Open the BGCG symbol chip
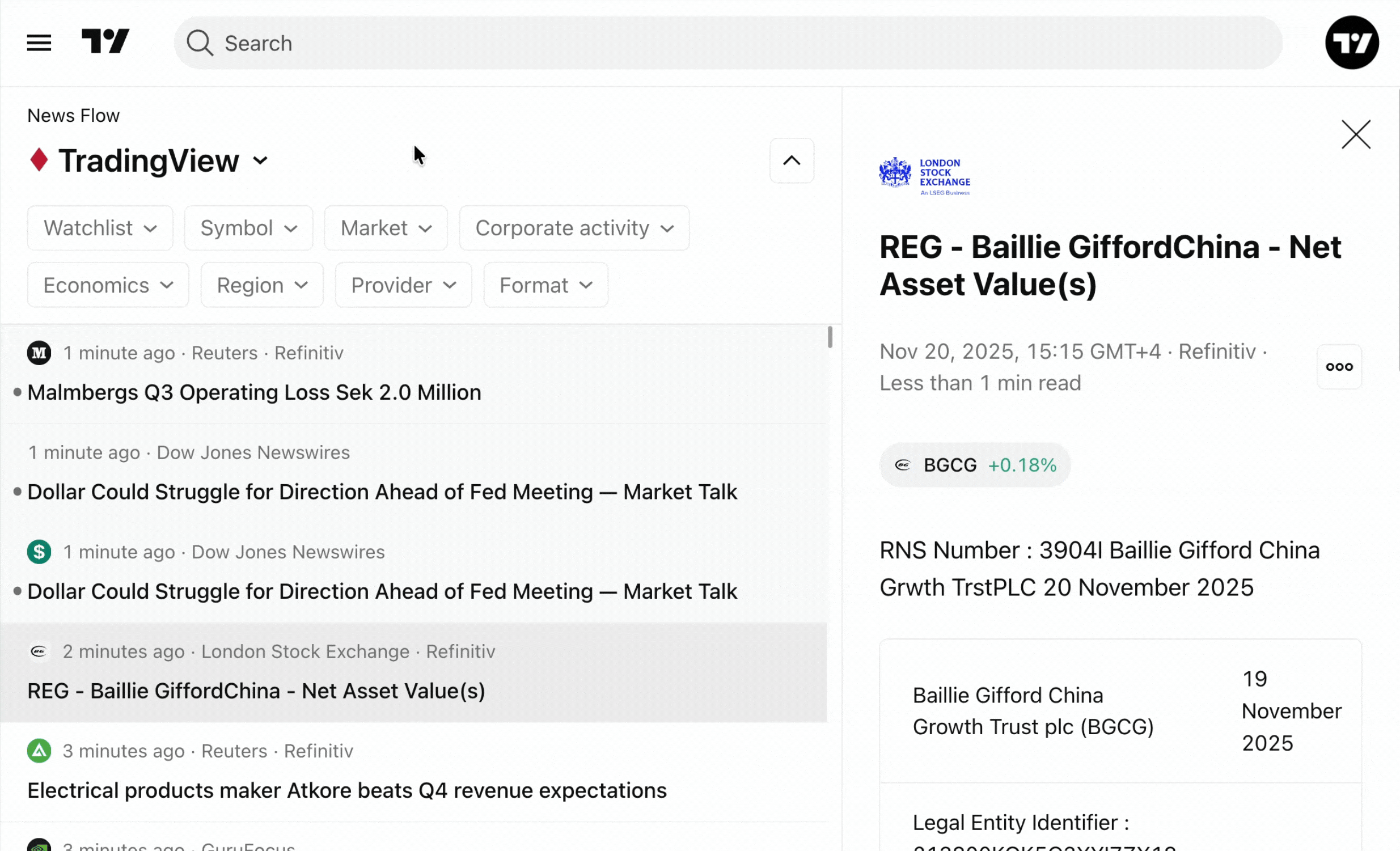The width and height of the screenshot is (1400, 851). 975,465
